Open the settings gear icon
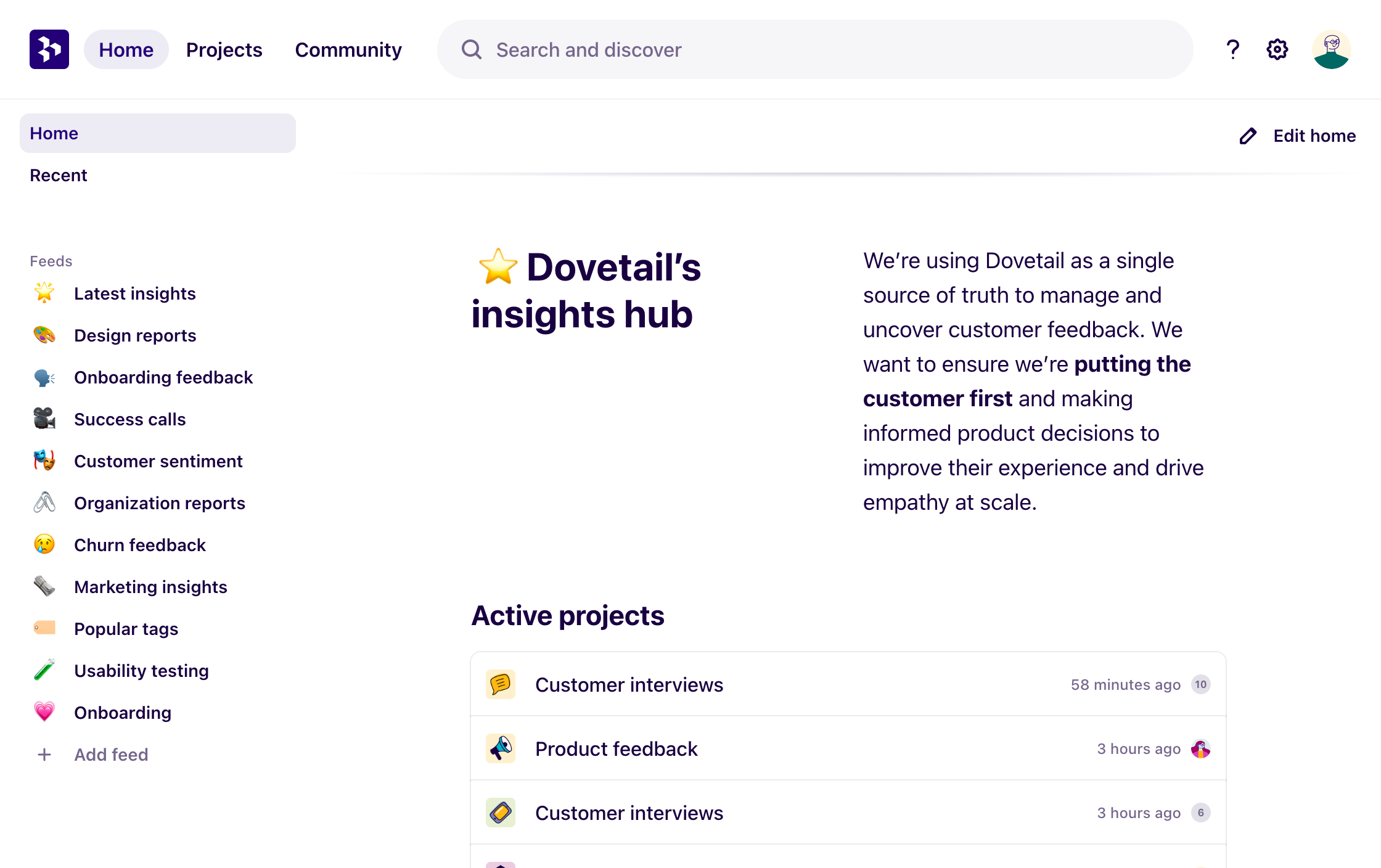The image size is (1381, 868). 1277,49
